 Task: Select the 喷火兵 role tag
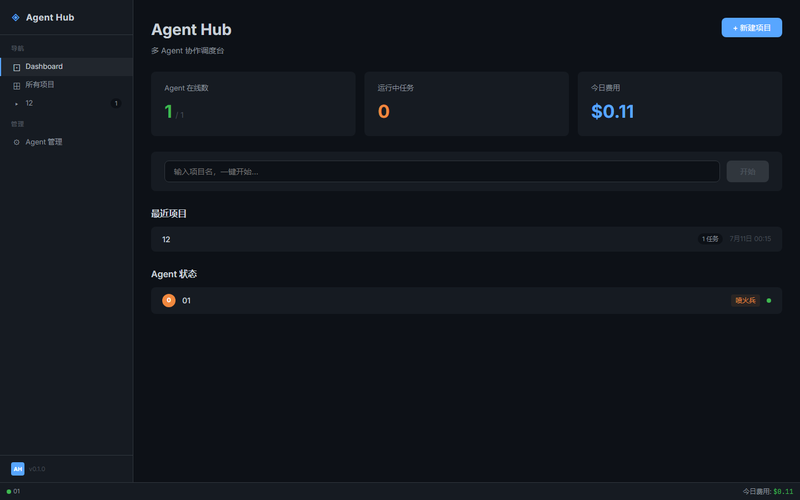click(745, 301)
